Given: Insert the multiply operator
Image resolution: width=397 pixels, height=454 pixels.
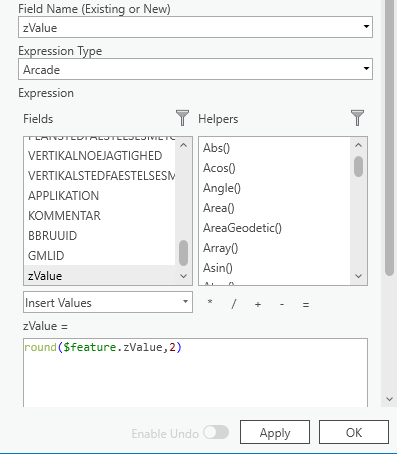Looking at the screenshot, I should pos(210,303).
